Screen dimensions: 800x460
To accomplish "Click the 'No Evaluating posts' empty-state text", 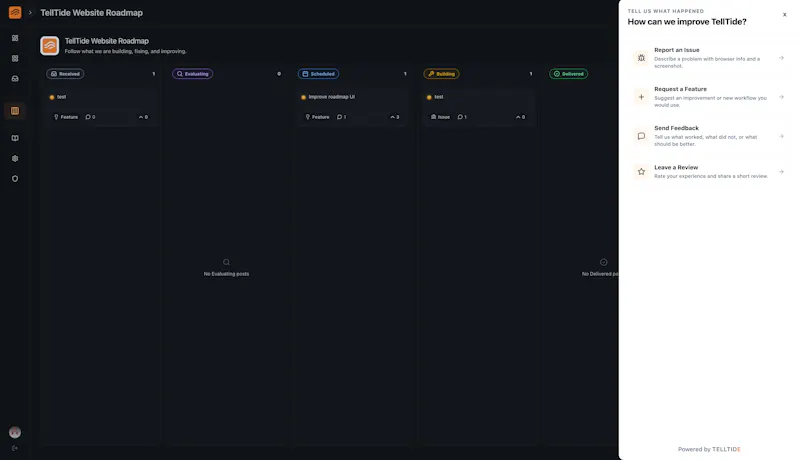I will point(227,274).
